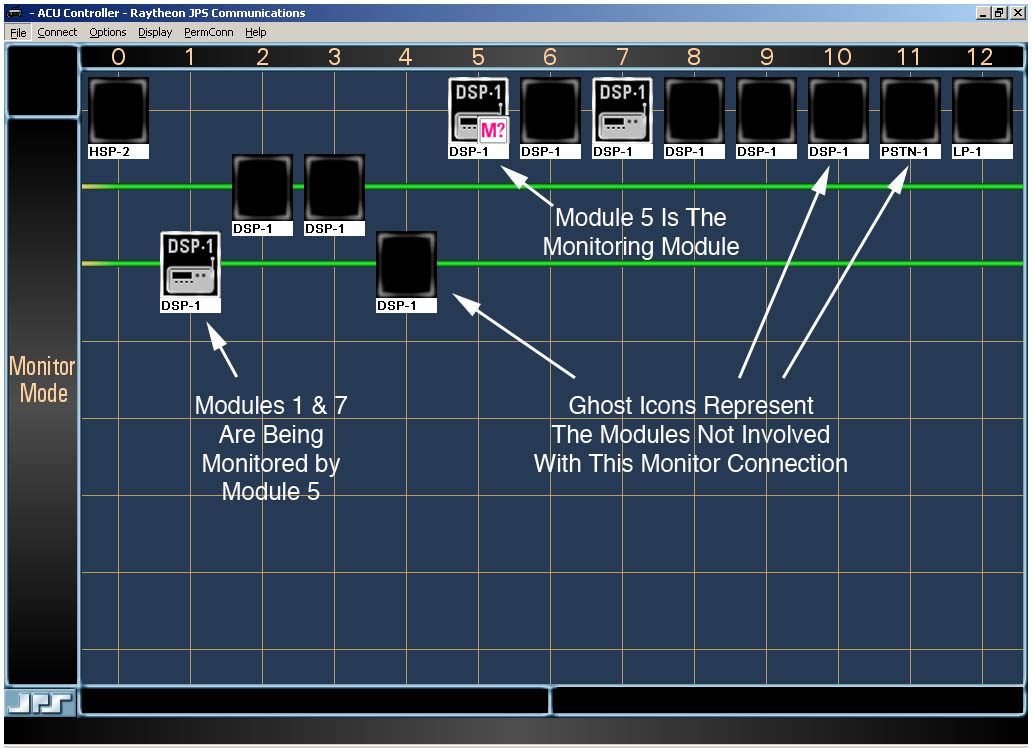Open the PermConn menu
The height and width of the screenshot is (748, 1032).
tap(208, 32)
